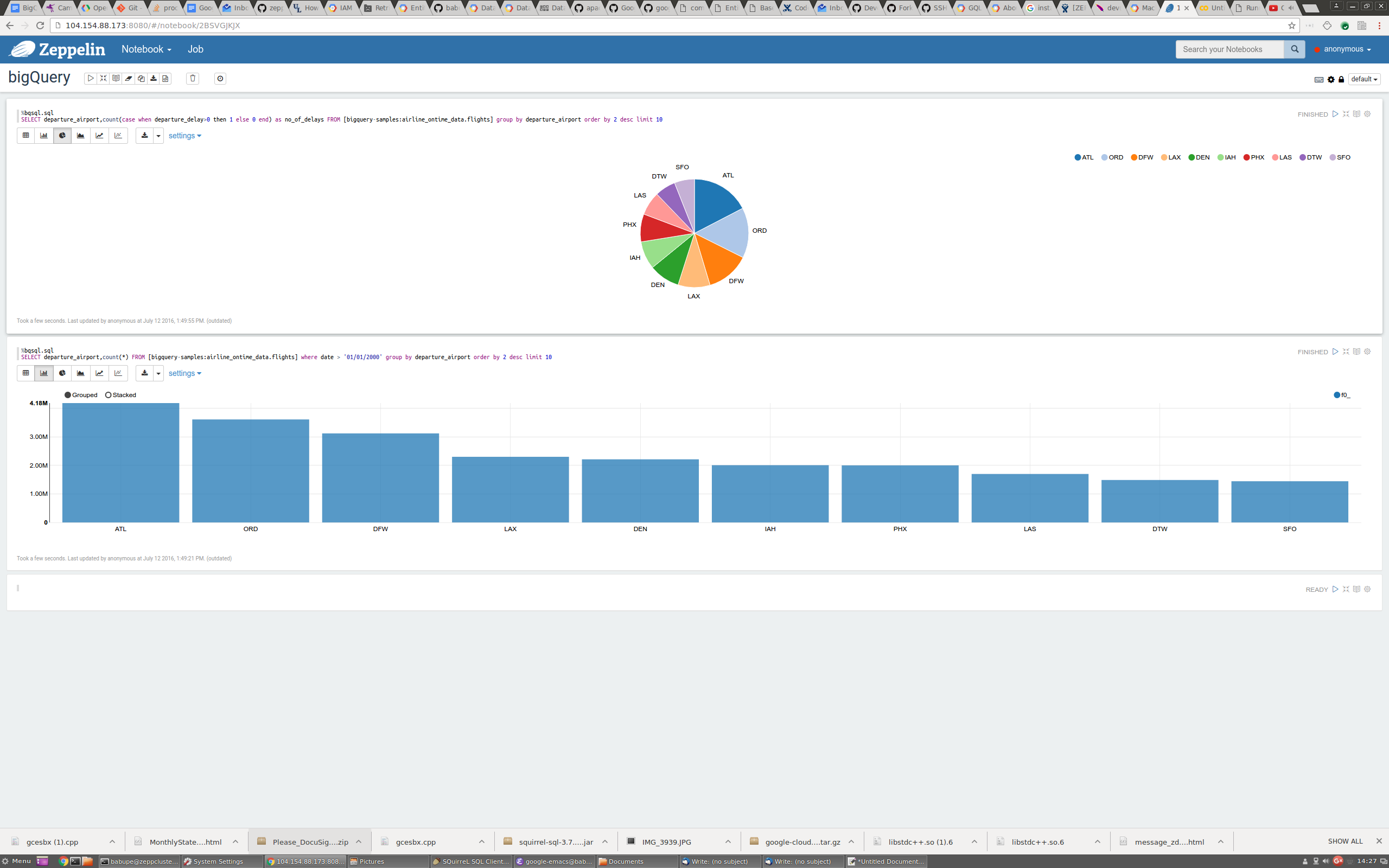The width and height of the screenshot is (1389, 868).
Task: Open second paragraph settings gear
Action: 1367,352
